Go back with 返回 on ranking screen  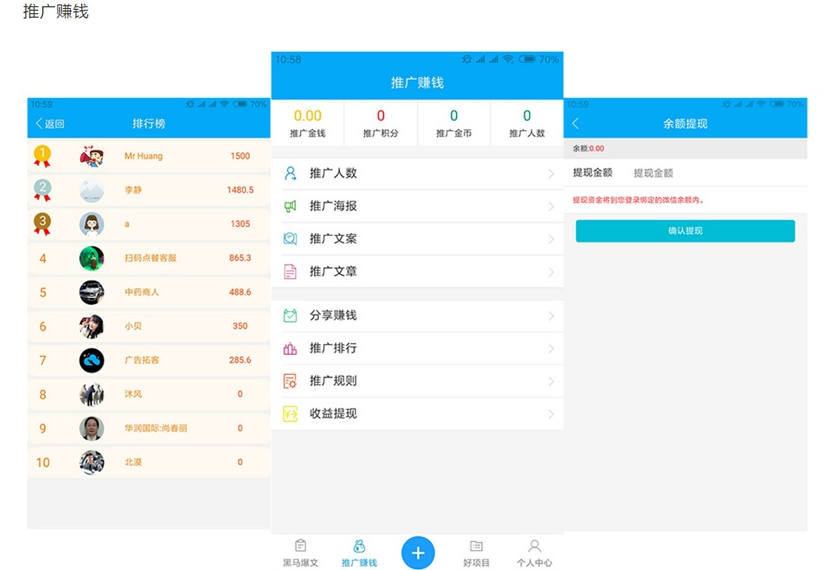50,124
